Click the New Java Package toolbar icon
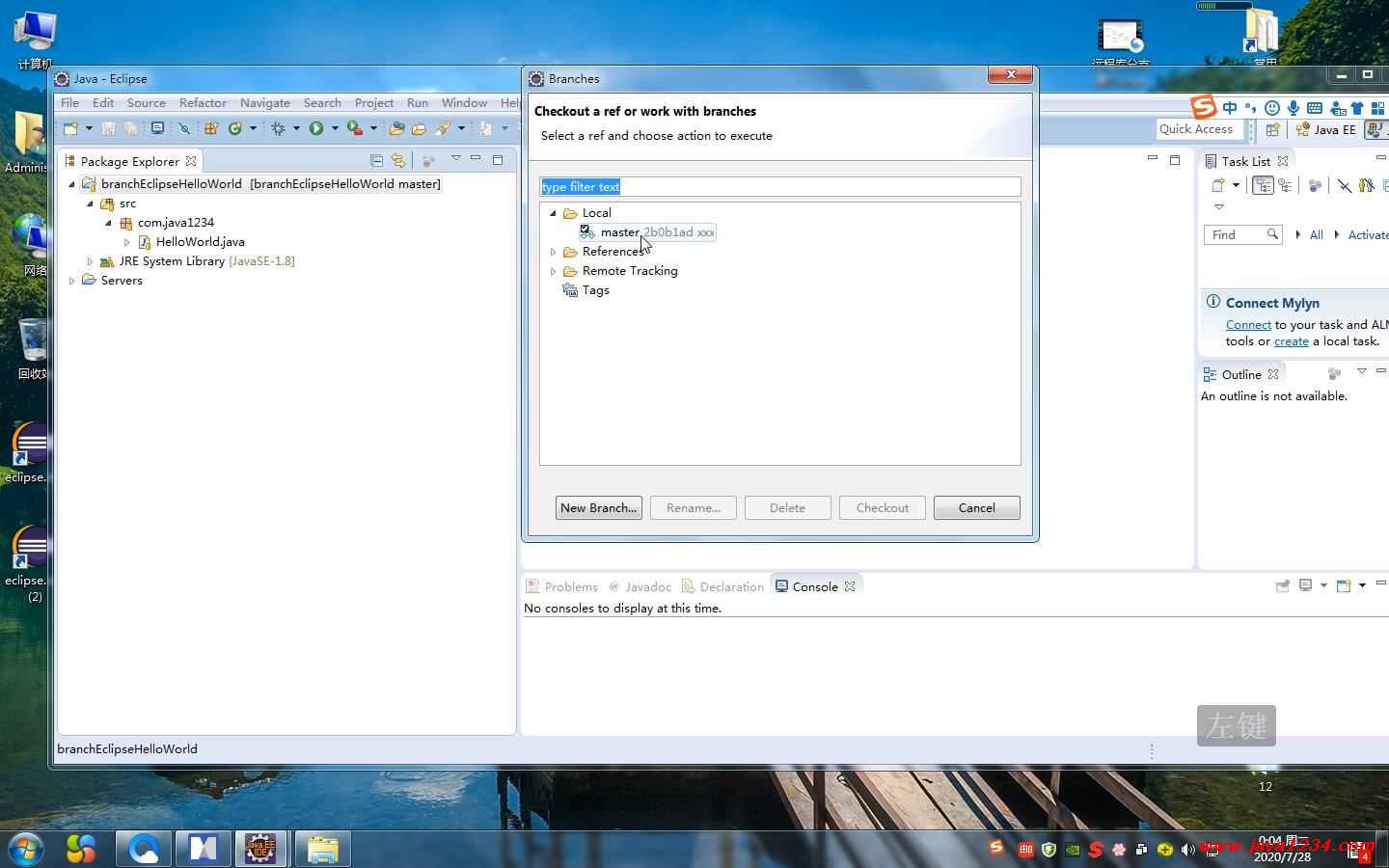1389x868 pixels. pyautogui.click(x=210, y=128)
